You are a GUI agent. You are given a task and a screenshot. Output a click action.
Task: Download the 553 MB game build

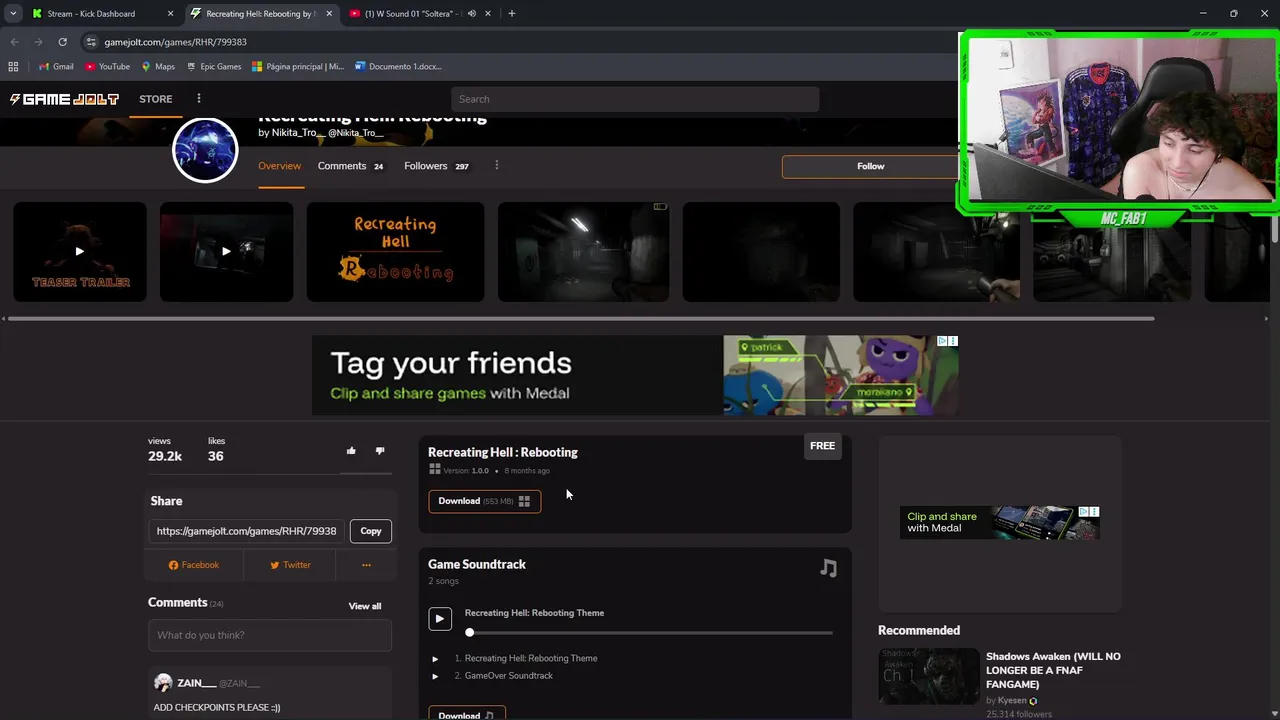(484, 501)
